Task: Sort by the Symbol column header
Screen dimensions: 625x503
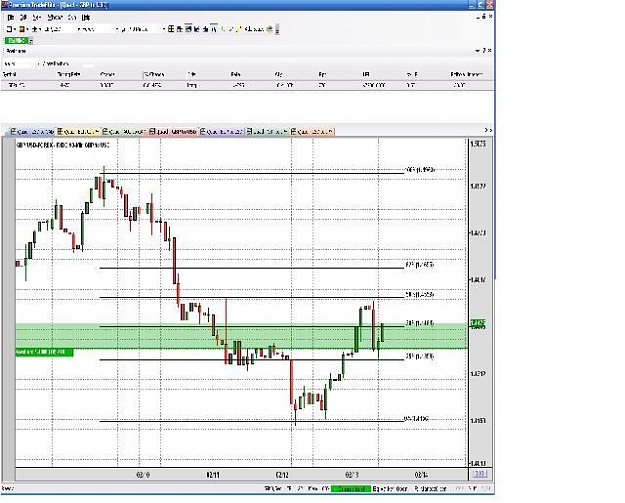Action: 9,75
